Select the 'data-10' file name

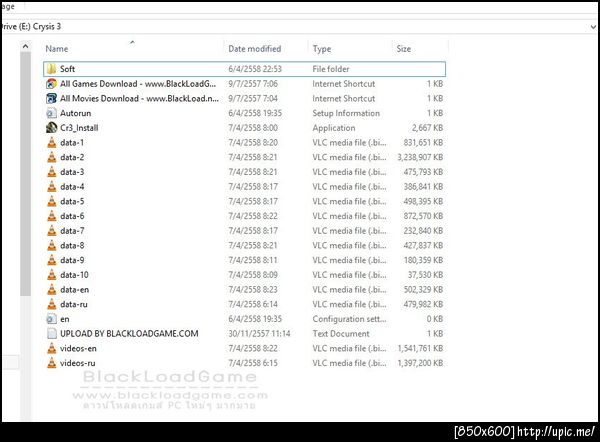(x=74, y=275)
